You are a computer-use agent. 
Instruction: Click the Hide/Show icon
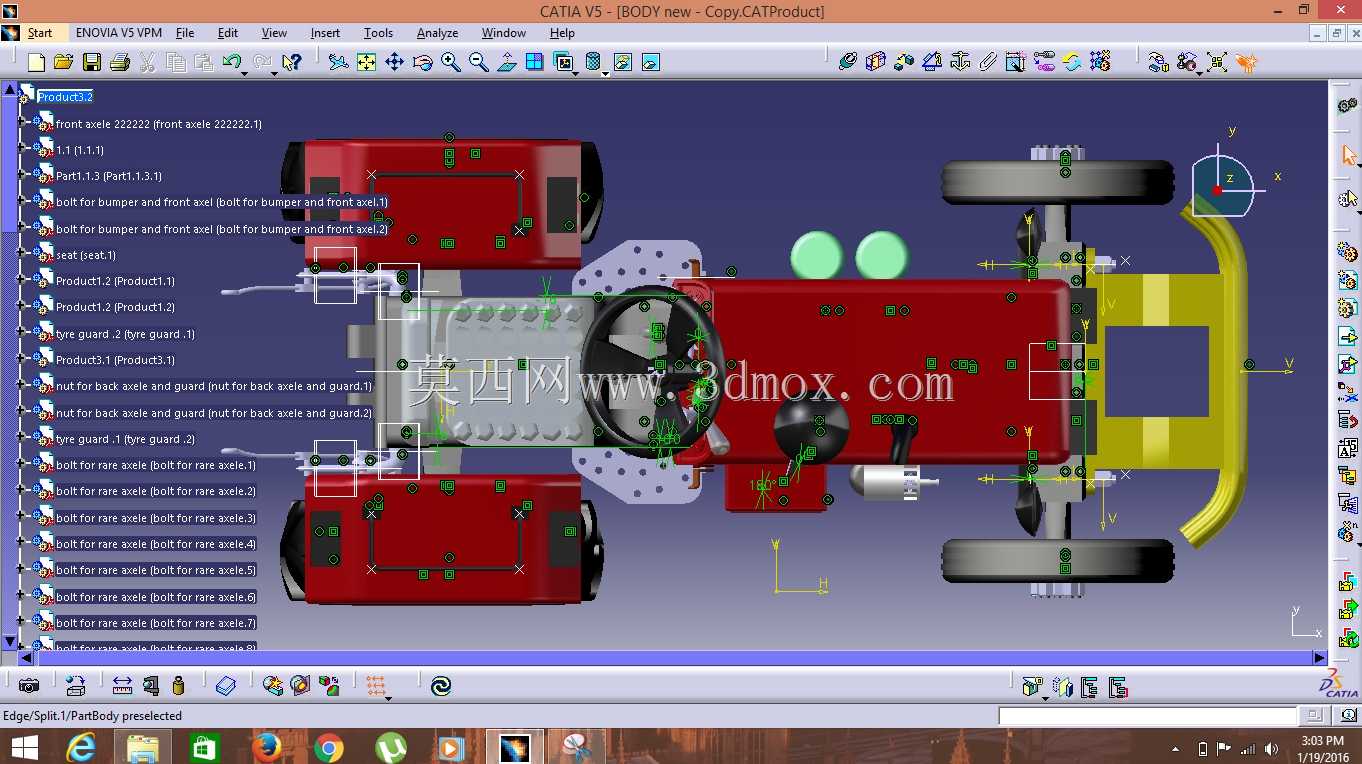click(x=622, y=62)
